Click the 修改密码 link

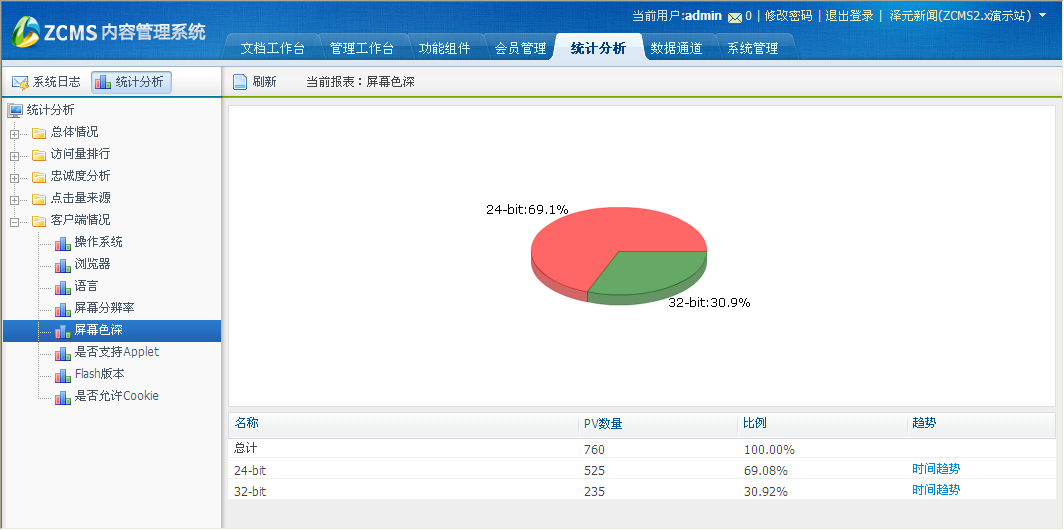click(789, 16)
